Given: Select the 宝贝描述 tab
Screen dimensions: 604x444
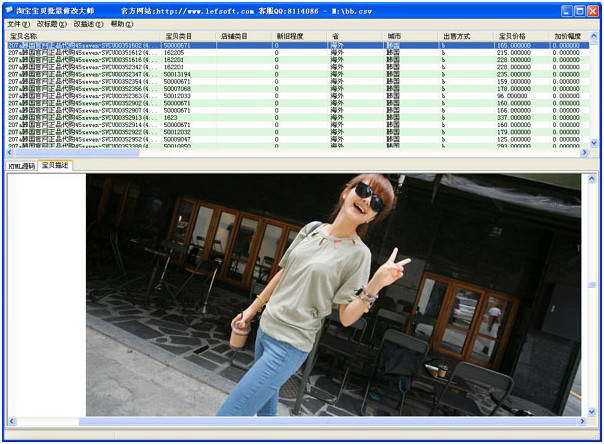Looking at the screenshot, I should pos(53,166).
